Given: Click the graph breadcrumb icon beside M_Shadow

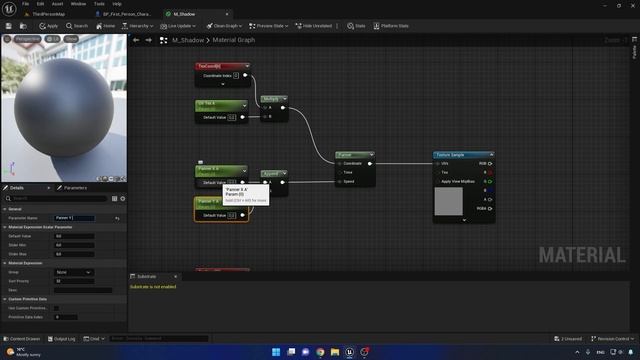Looking at the screenshot, I should click(x=163, y=40).
